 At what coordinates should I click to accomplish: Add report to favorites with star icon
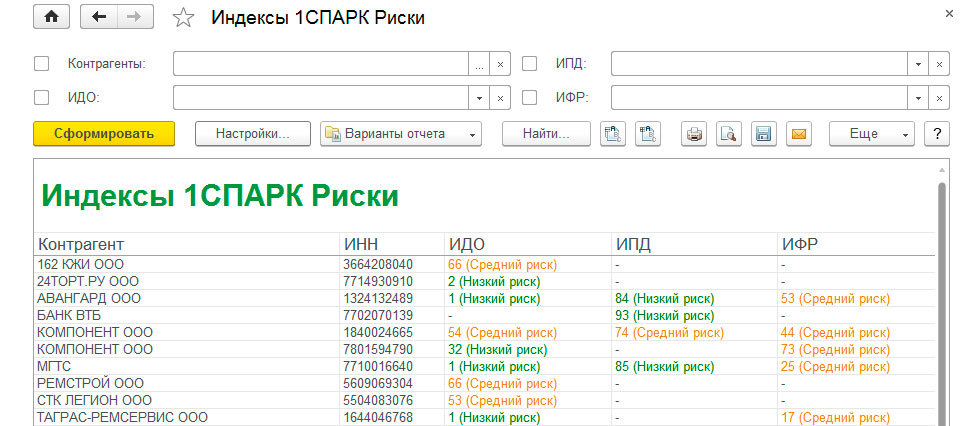coord(183,18)
